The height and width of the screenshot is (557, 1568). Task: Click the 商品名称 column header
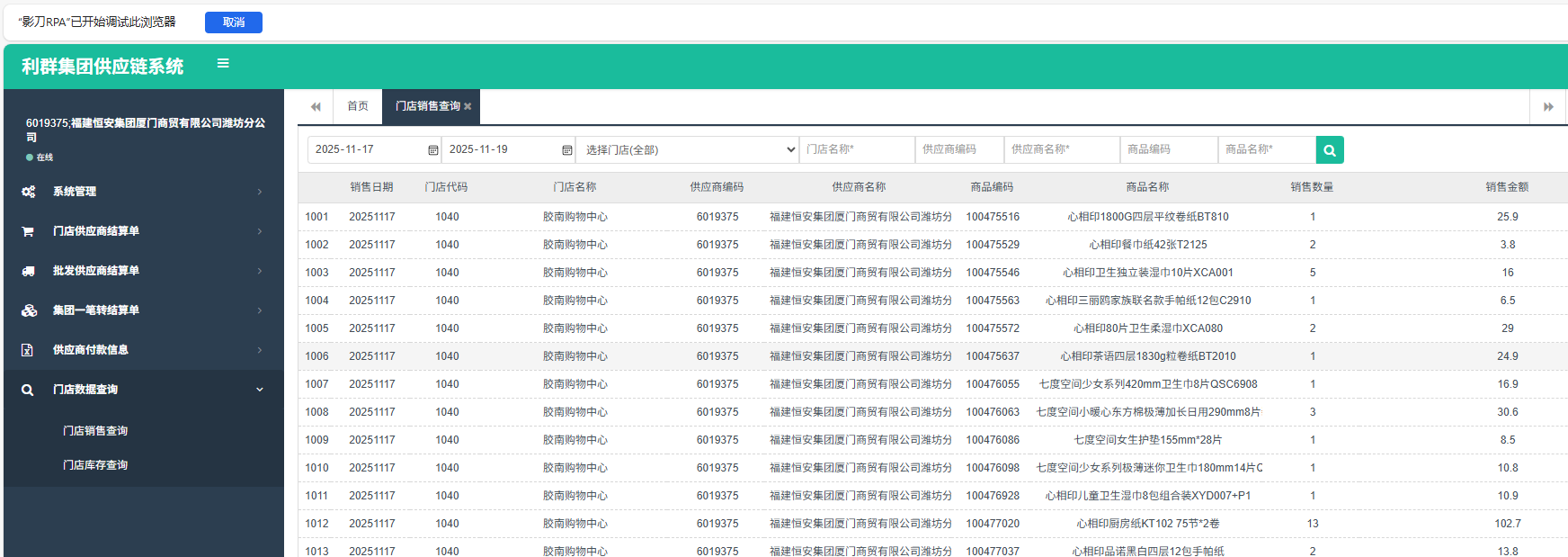tap(1147, 187)
